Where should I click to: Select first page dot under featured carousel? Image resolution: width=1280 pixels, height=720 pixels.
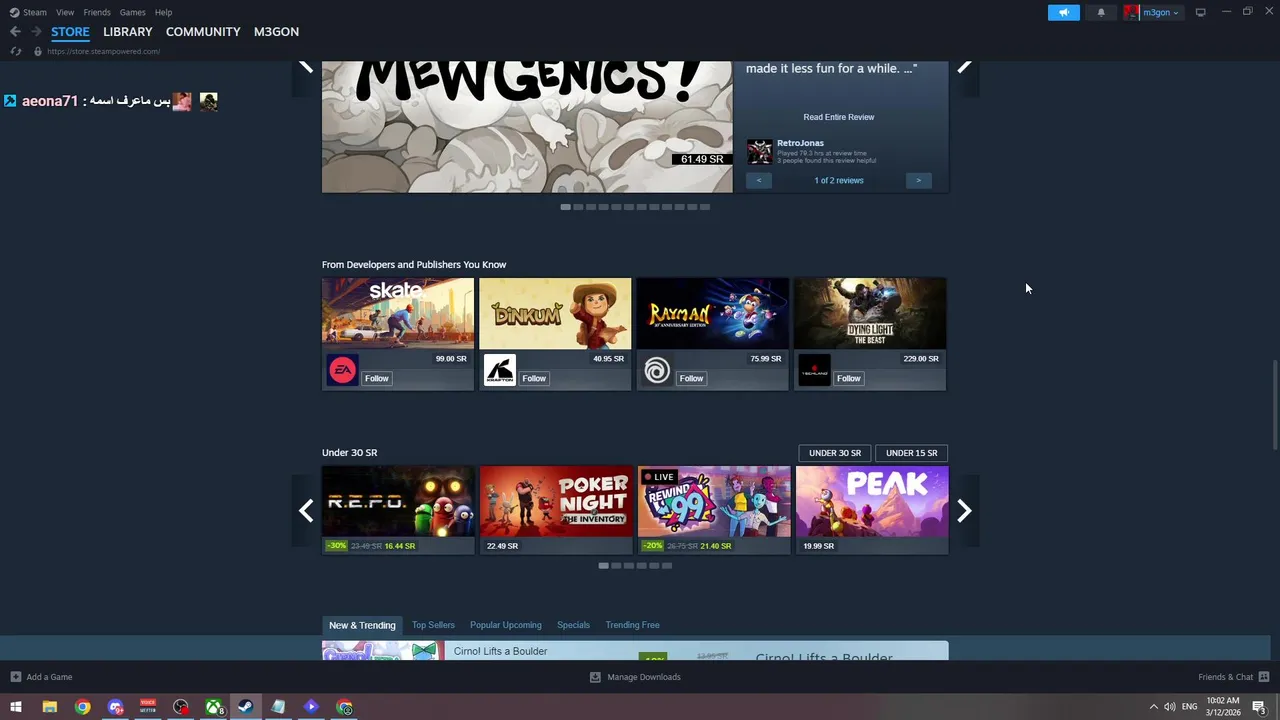(565, 207)
